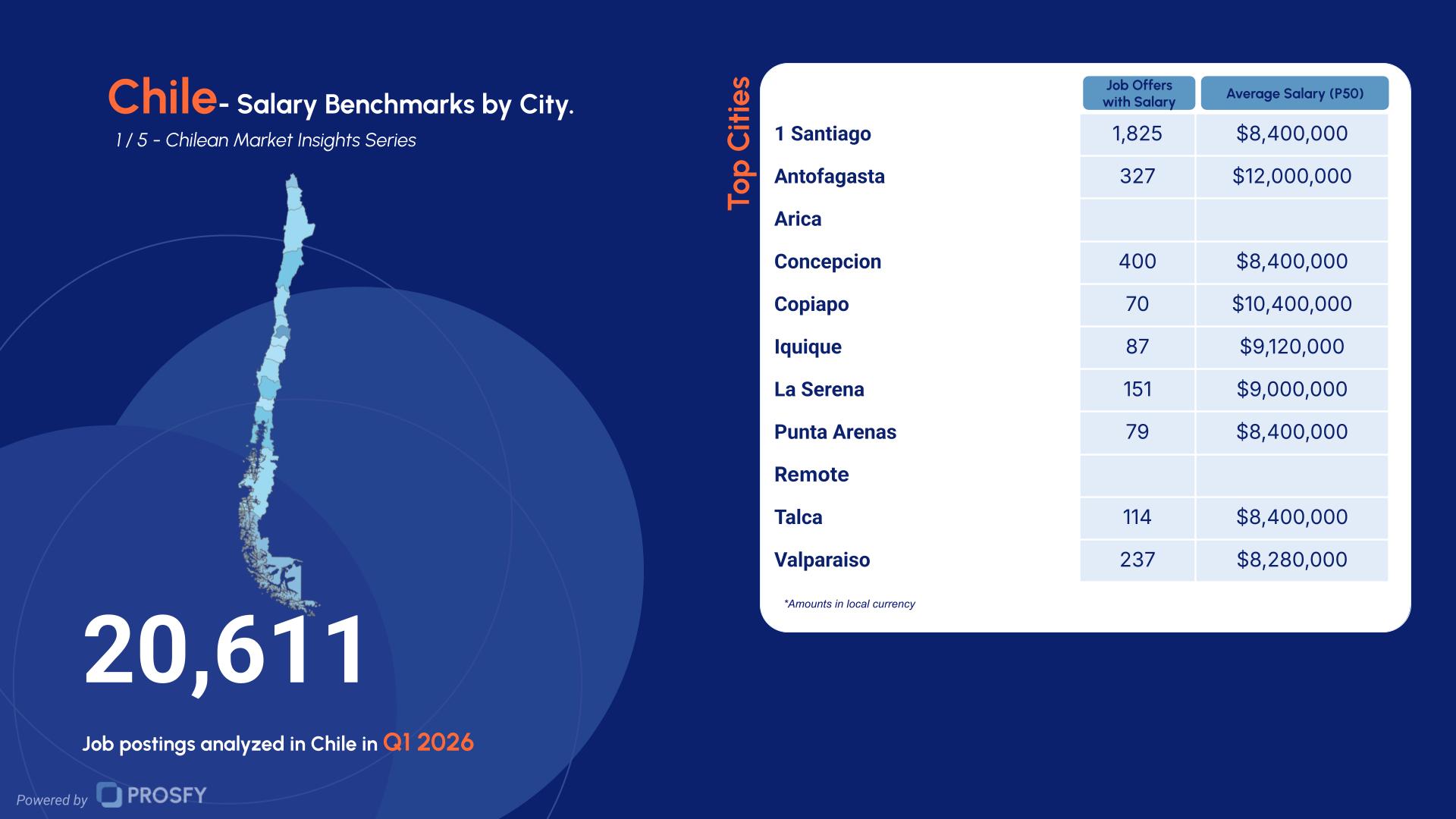Click the 'La Serena' city label

pos(819,389)
